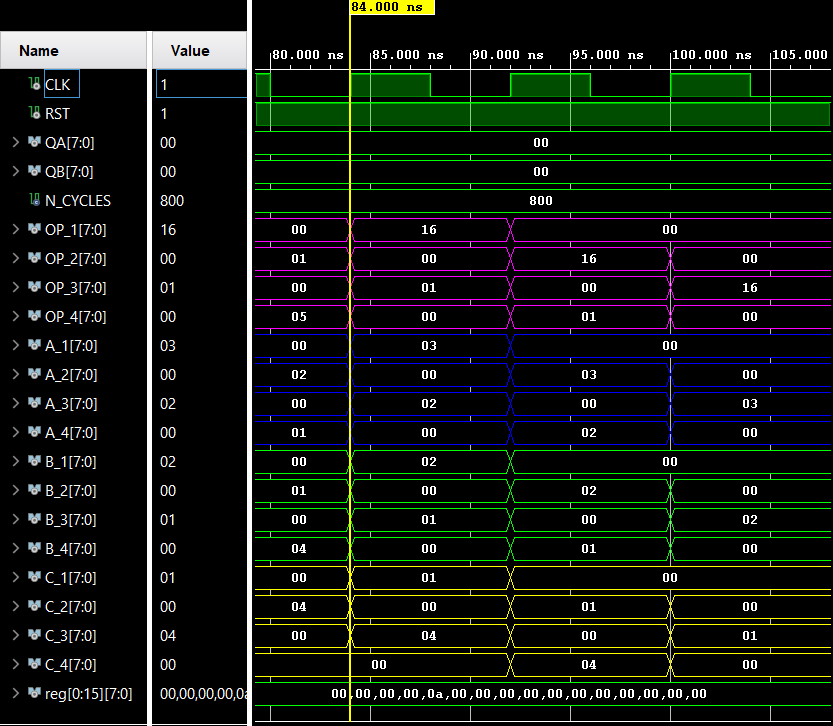Click the A_3[7:0] bus icon
The height and width of the screenshot is (726, 833).
35,403
